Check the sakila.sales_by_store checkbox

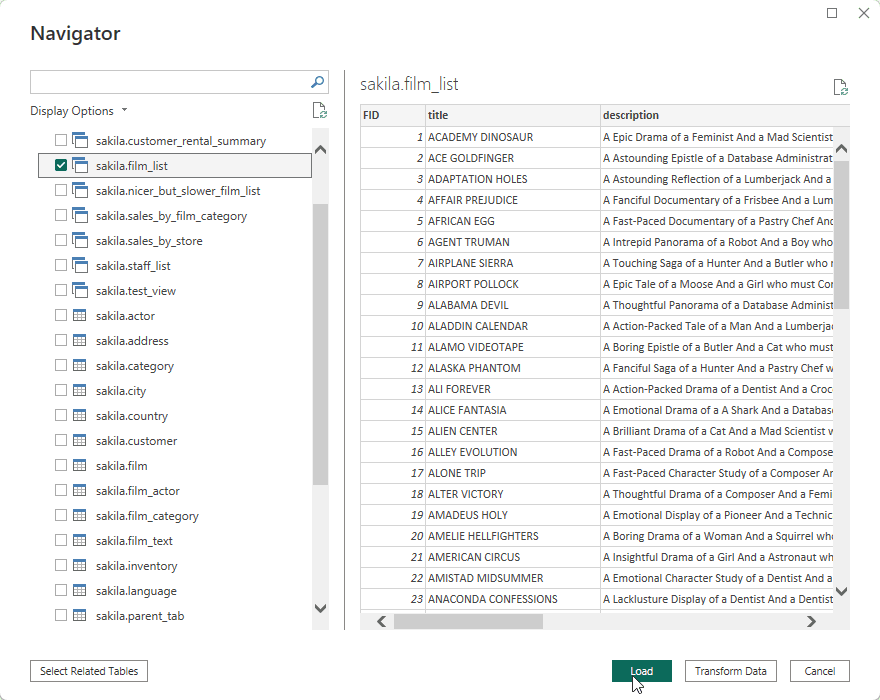coord(61,240)
